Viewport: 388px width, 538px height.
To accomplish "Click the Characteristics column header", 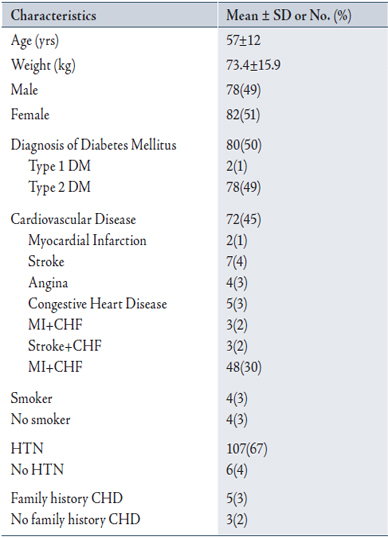I will pos(54,15).
